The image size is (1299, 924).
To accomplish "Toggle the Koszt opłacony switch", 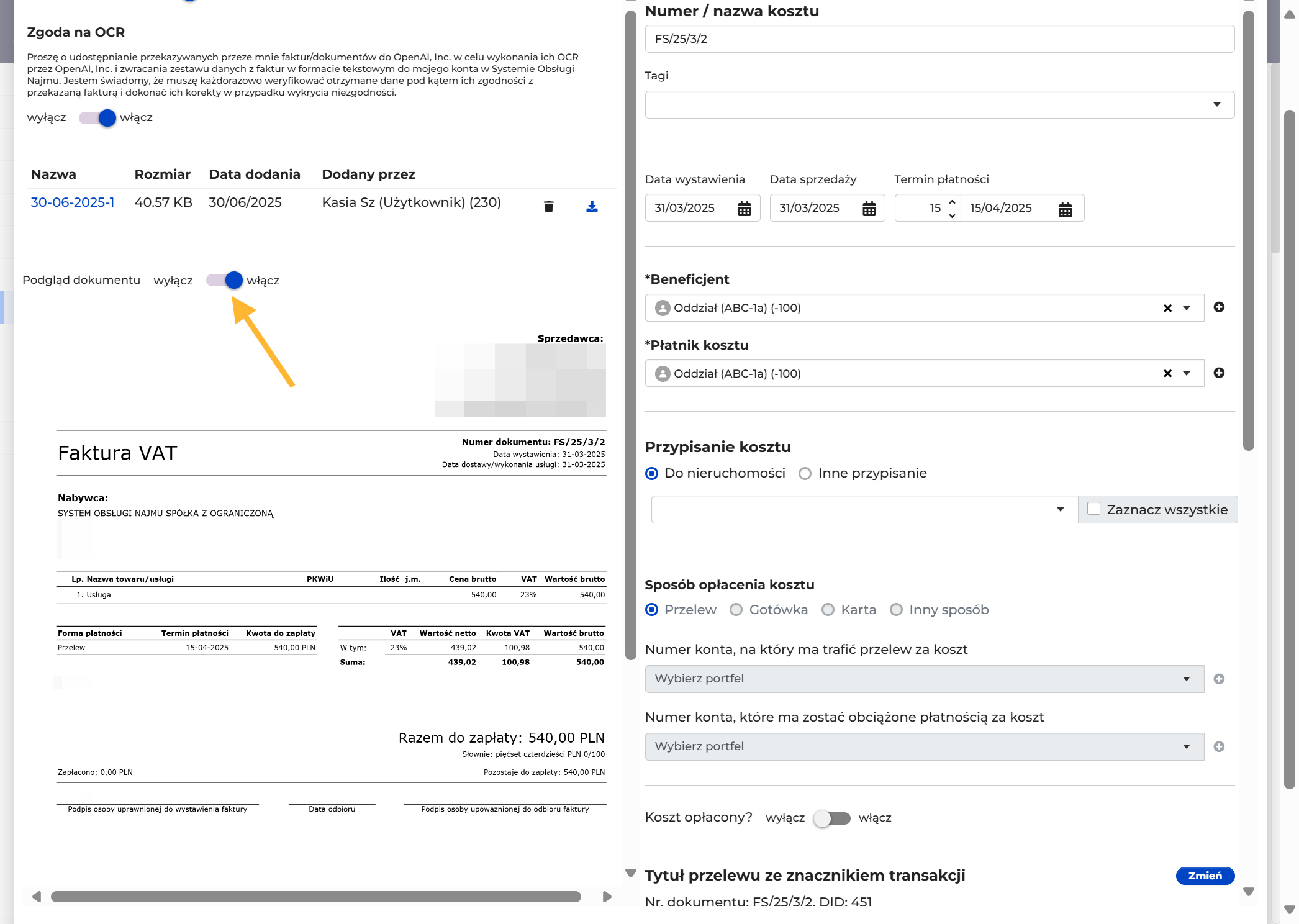I will coord(831,818).
